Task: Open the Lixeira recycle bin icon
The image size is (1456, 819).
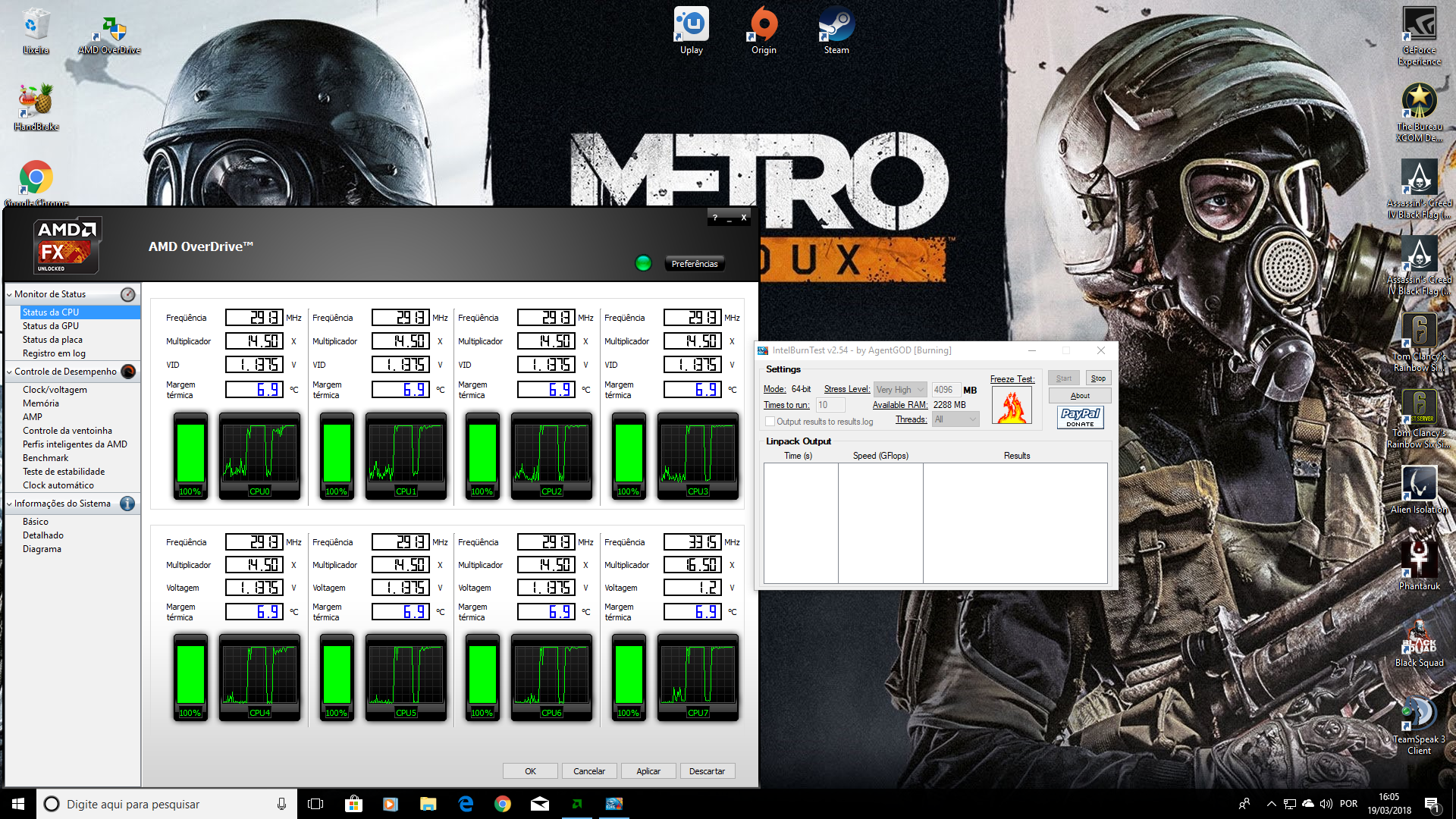Action: pos(36,32)
